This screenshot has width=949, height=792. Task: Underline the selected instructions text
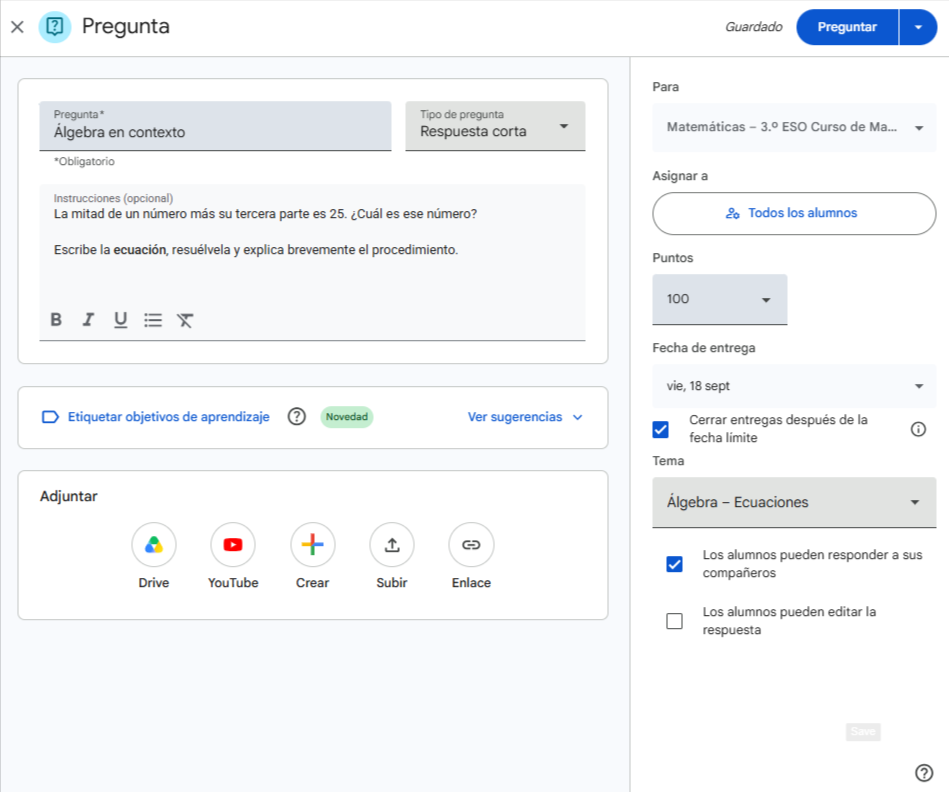click(120, 319)
